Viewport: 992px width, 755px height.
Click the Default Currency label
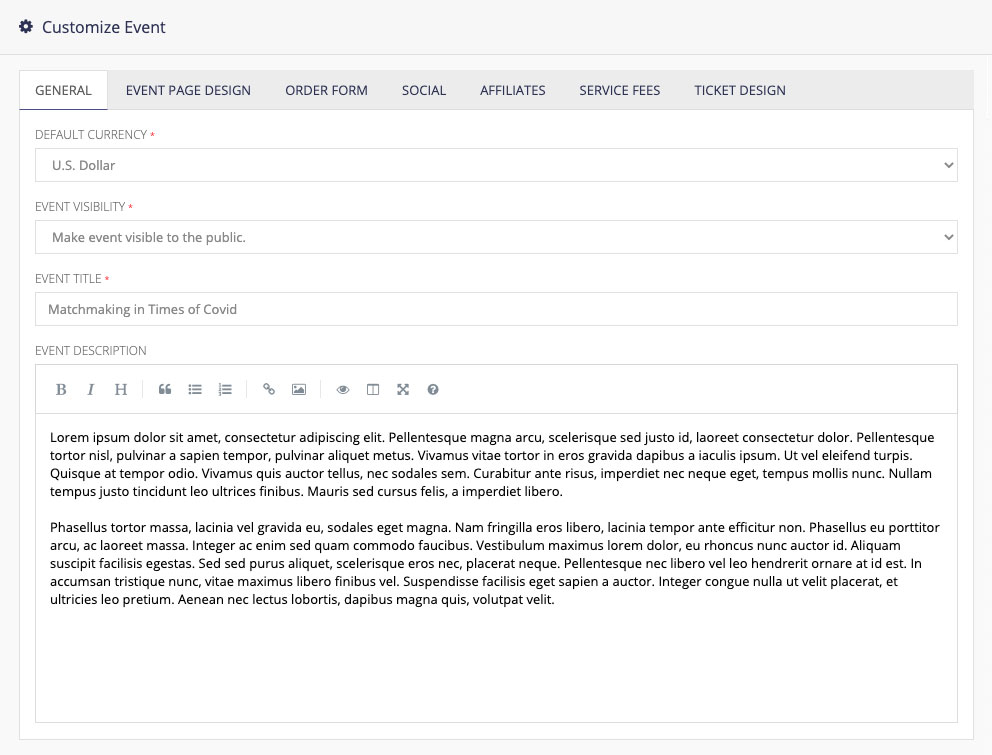(91, 135)
